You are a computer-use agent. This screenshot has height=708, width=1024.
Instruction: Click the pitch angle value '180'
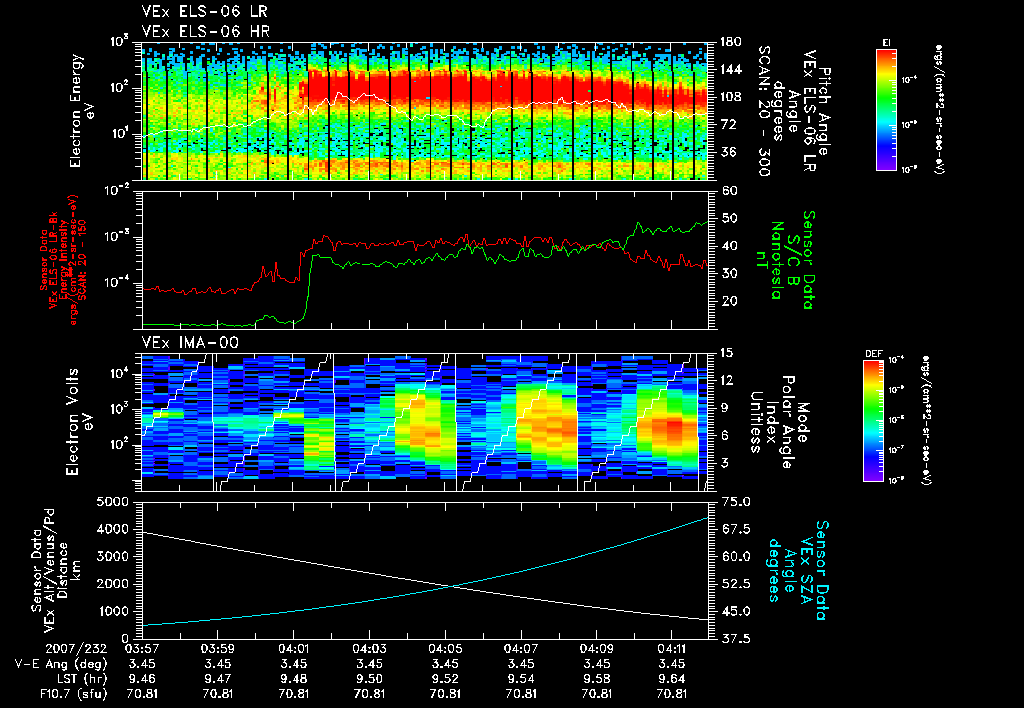point(730,42)
